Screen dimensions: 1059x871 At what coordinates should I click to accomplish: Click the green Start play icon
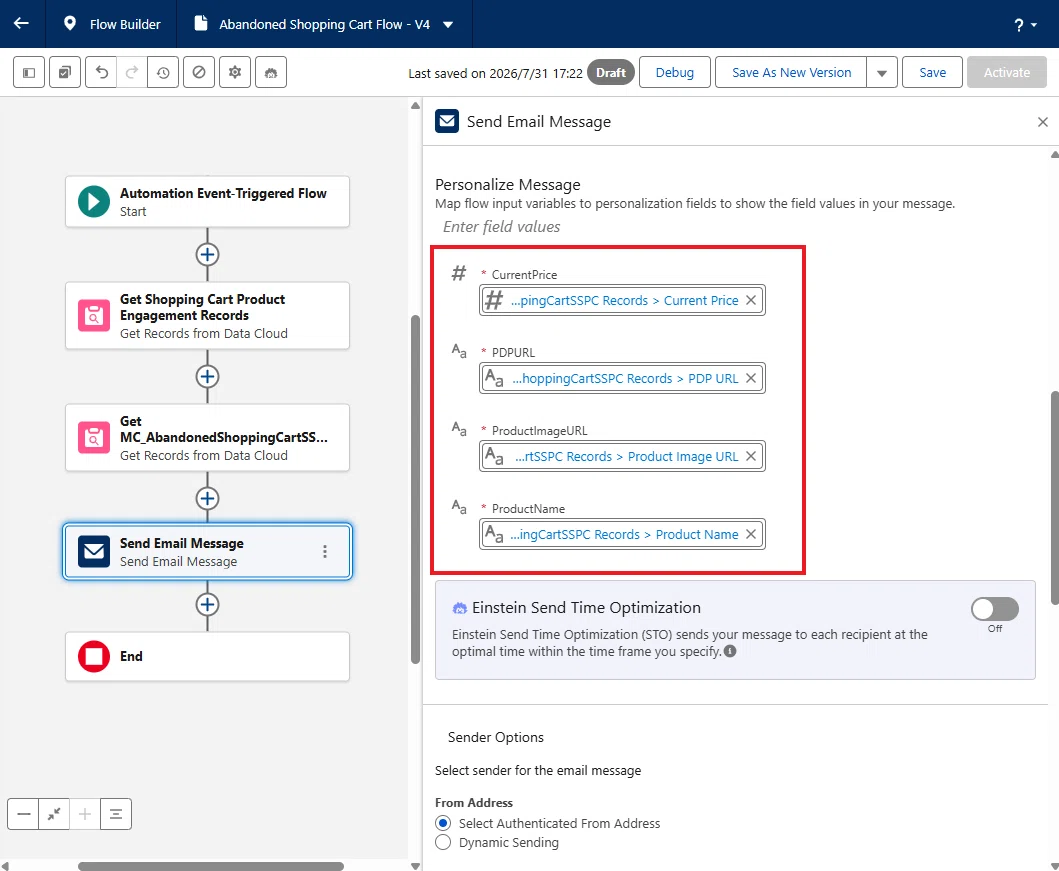pos(94,202)
